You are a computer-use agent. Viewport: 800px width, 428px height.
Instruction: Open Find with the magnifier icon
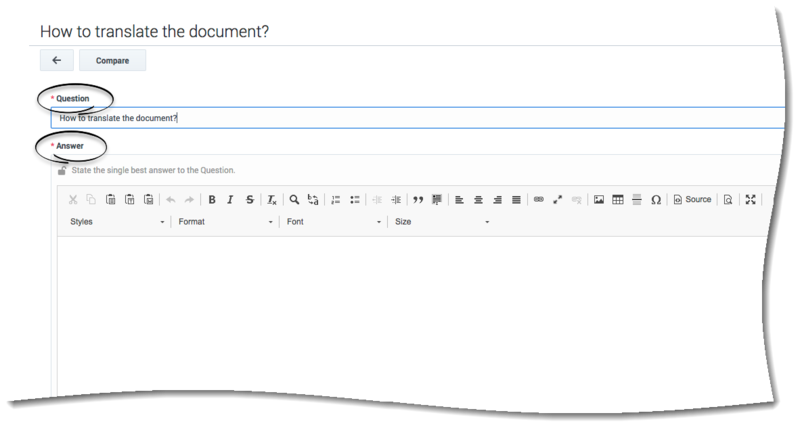[294, 199]
